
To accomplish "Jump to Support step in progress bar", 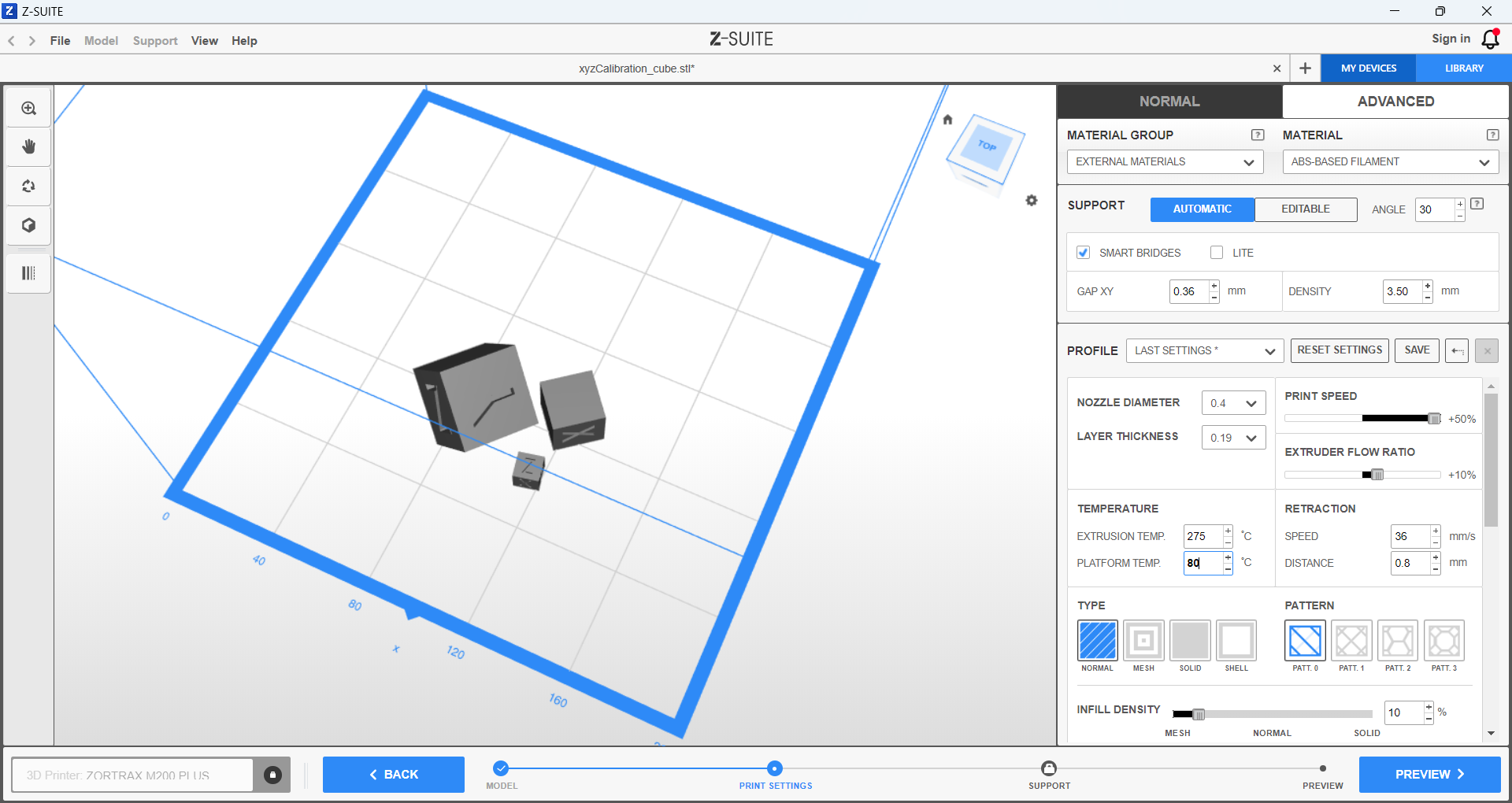I will (1049, 768).
